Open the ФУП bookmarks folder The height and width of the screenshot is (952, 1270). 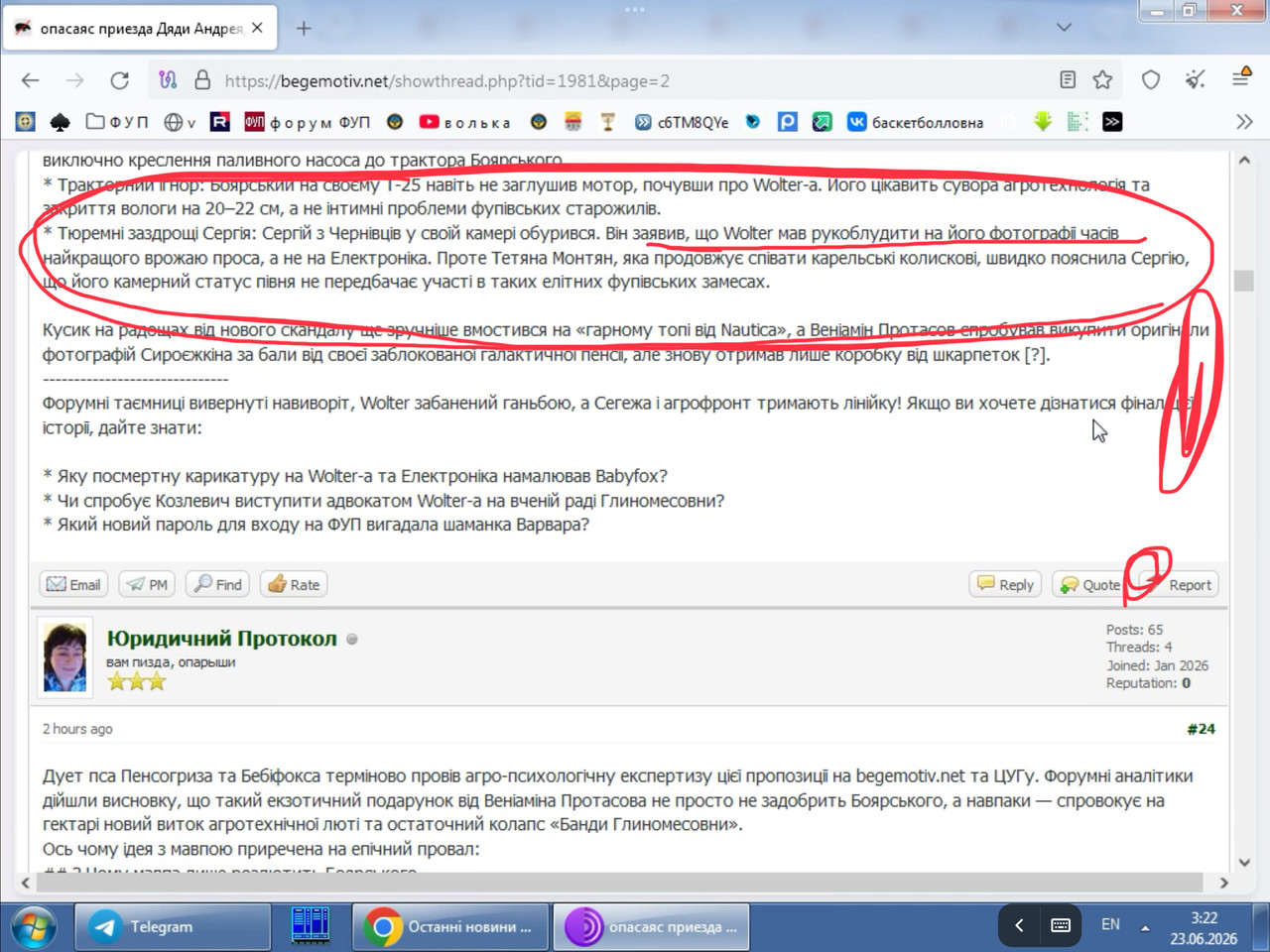(117, 122)
